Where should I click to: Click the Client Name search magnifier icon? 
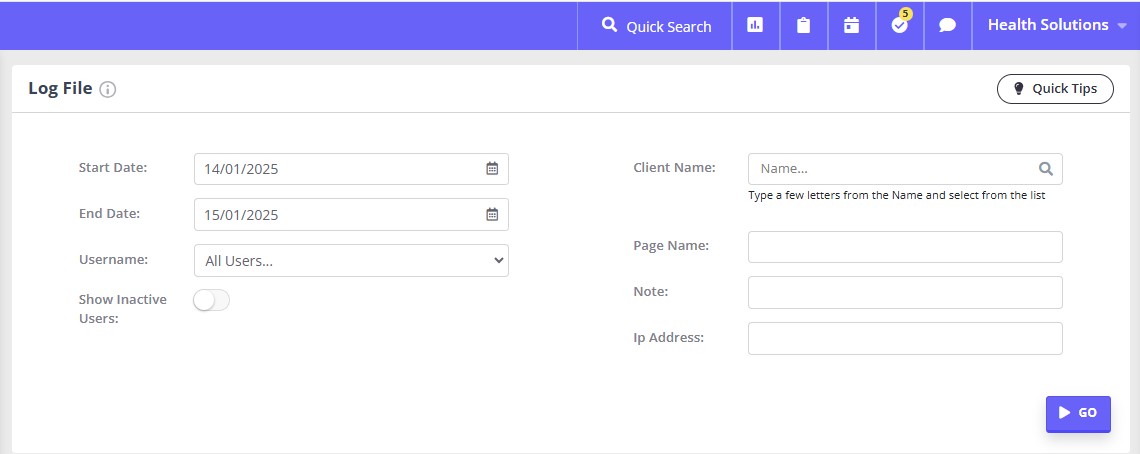(x=1045, y=169)
